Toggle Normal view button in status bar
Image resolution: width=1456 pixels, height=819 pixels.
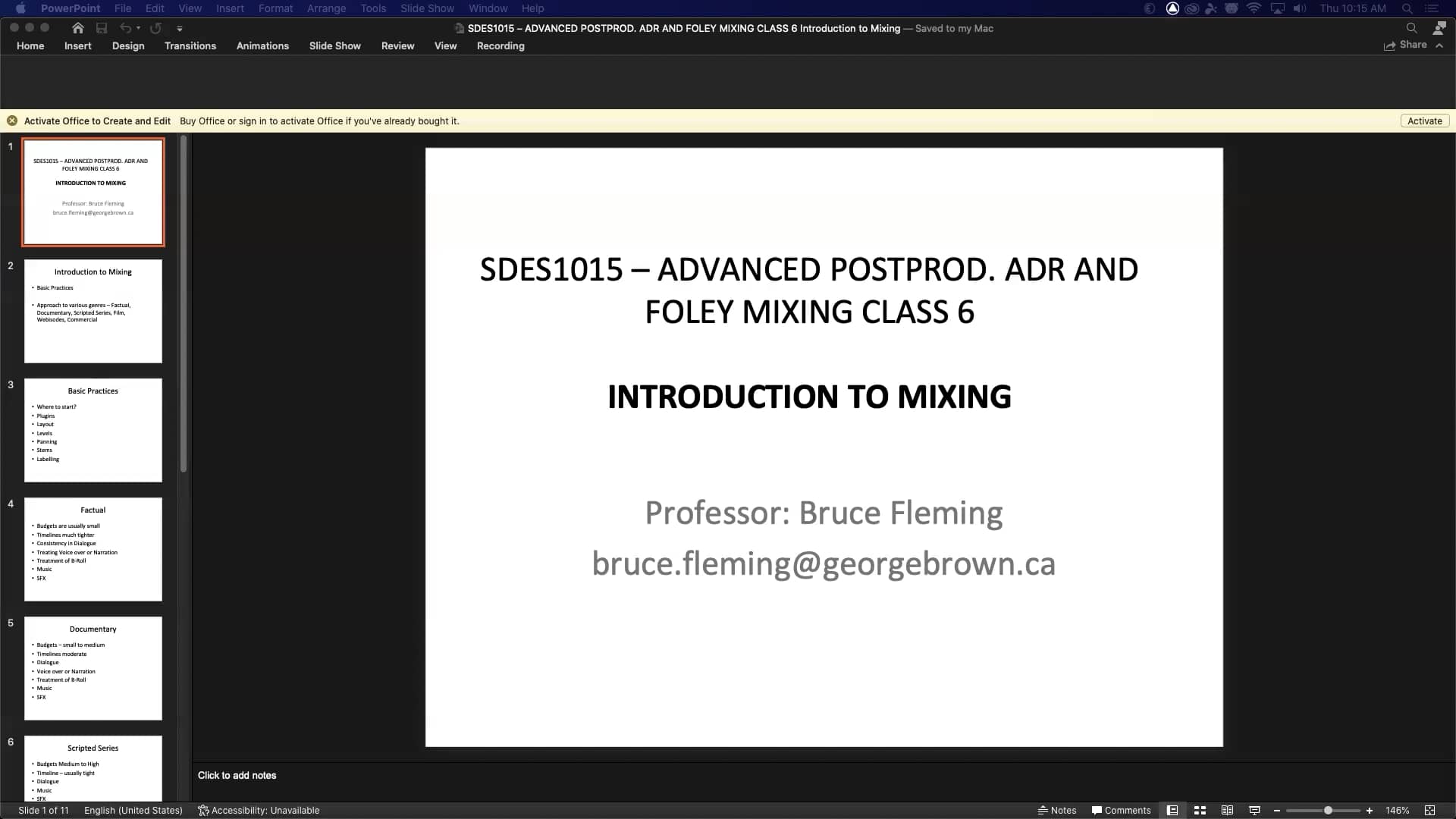pos(1172,811)
